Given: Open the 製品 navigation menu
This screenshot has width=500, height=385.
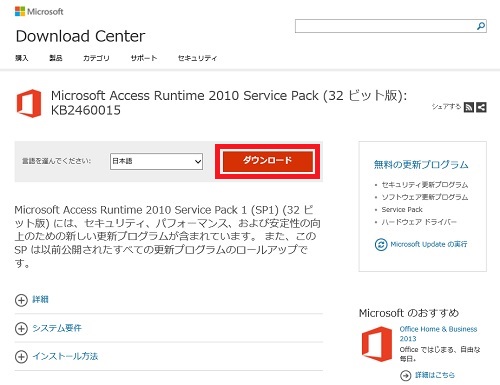Looking at the screenshot, I should 56,58.
